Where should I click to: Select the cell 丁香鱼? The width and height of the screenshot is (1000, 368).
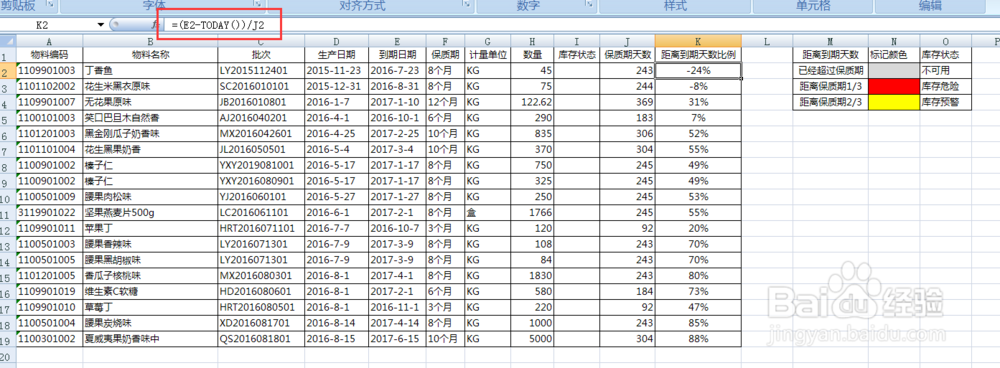(150, 70)
